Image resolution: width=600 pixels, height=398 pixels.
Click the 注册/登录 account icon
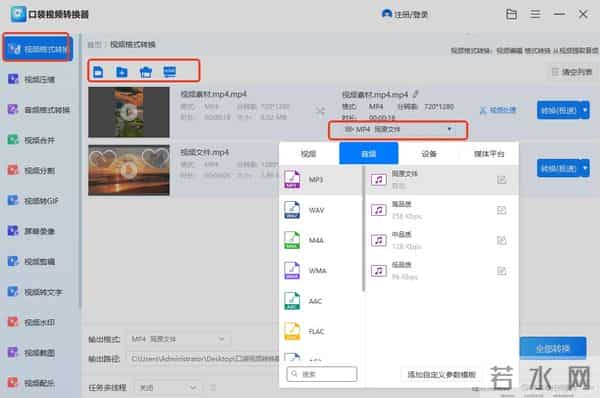tap(387, 14)
